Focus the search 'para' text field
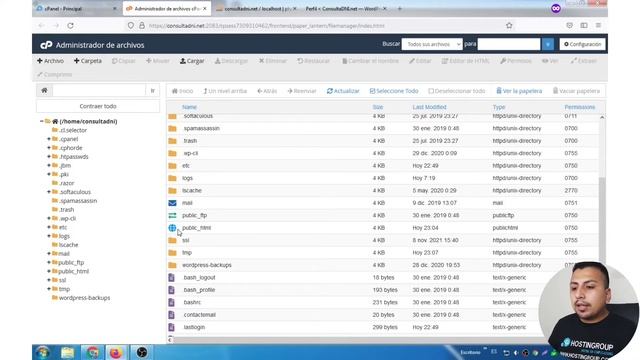This screenshot has height=360, width=640. (509, 44)
